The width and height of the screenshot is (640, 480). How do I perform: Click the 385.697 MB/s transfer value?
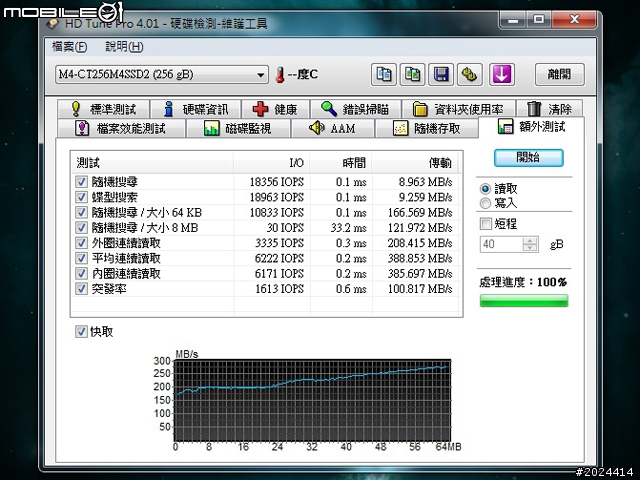[x=420, y=273]
